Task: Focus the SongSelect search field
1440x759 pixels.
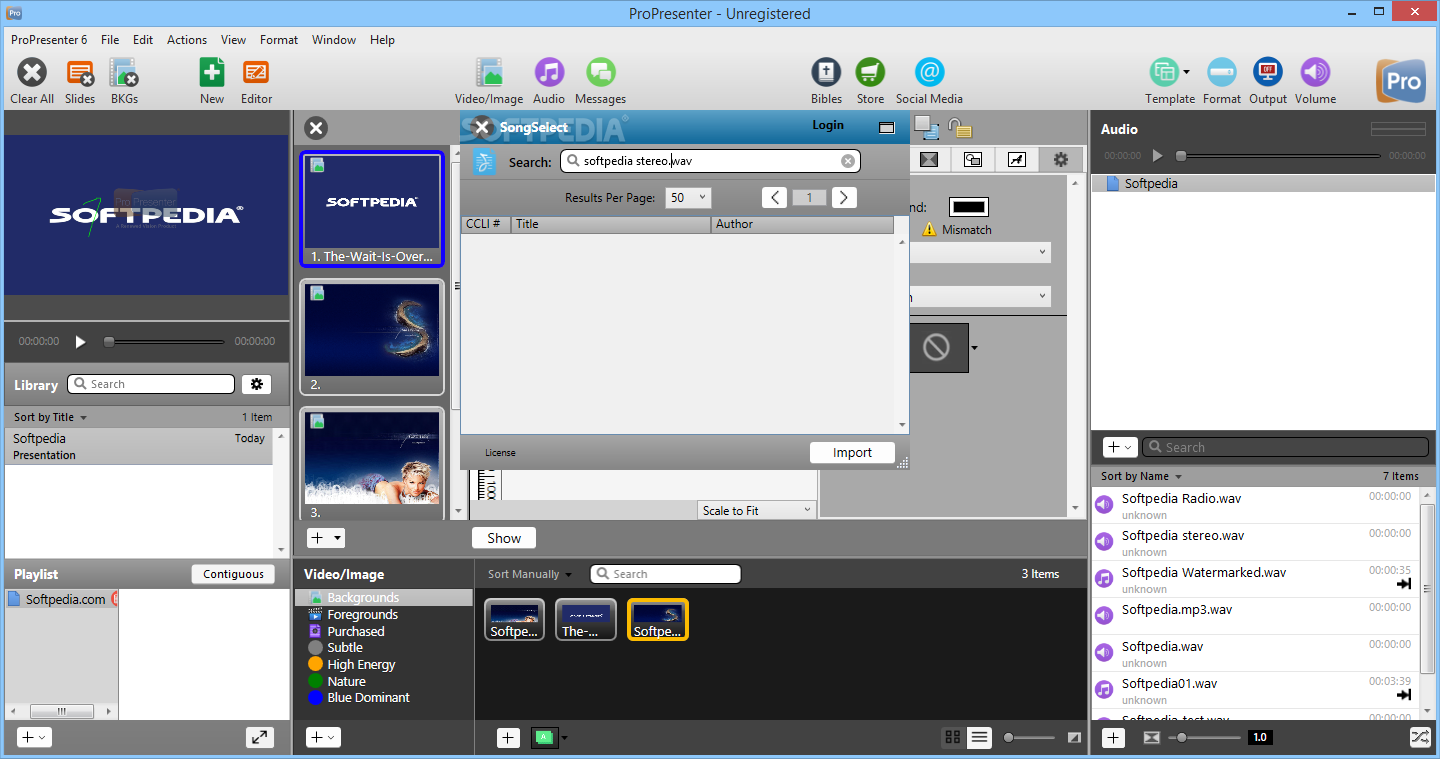Action: [x=710, y=161]
